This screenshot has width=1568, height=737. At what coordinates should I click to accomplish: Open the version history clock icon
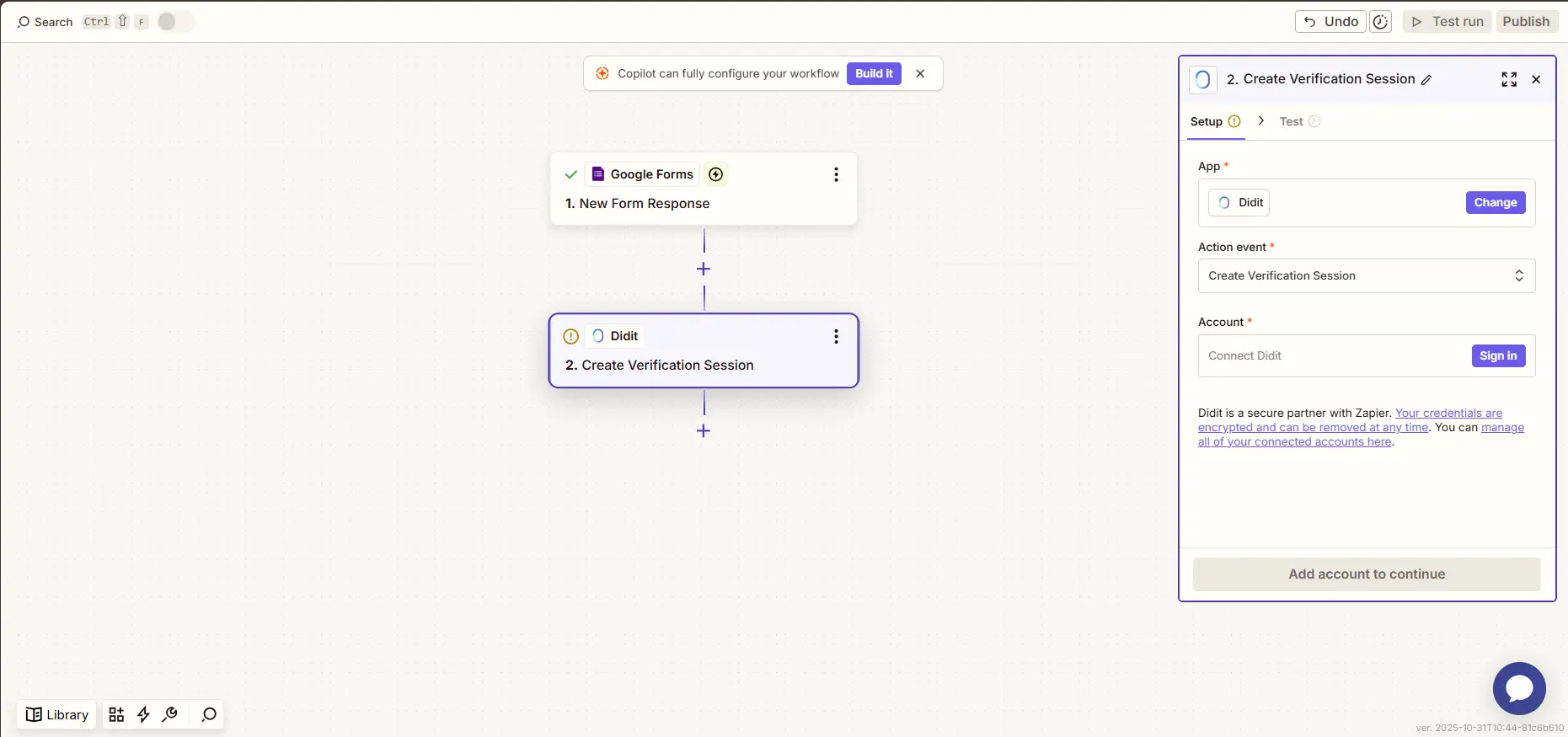pyautogui.click(x=1380, y=22)
